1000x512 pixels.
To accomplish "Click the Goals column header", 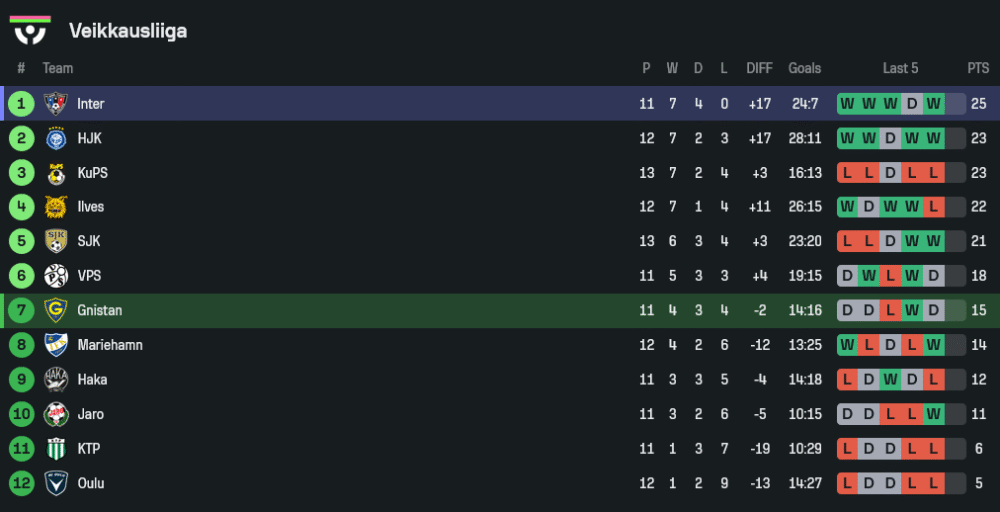I will [x=804, y=68].
